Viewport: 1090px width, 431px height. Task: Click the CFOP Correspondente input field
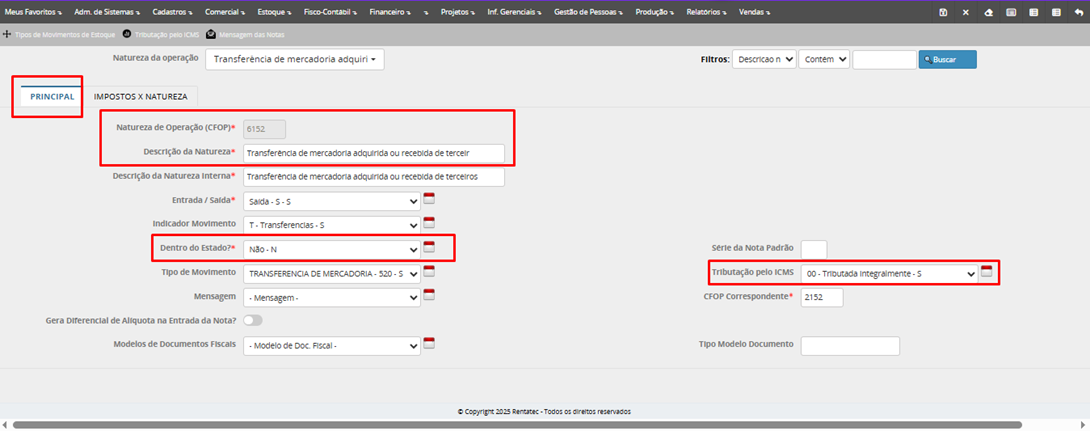823,297
